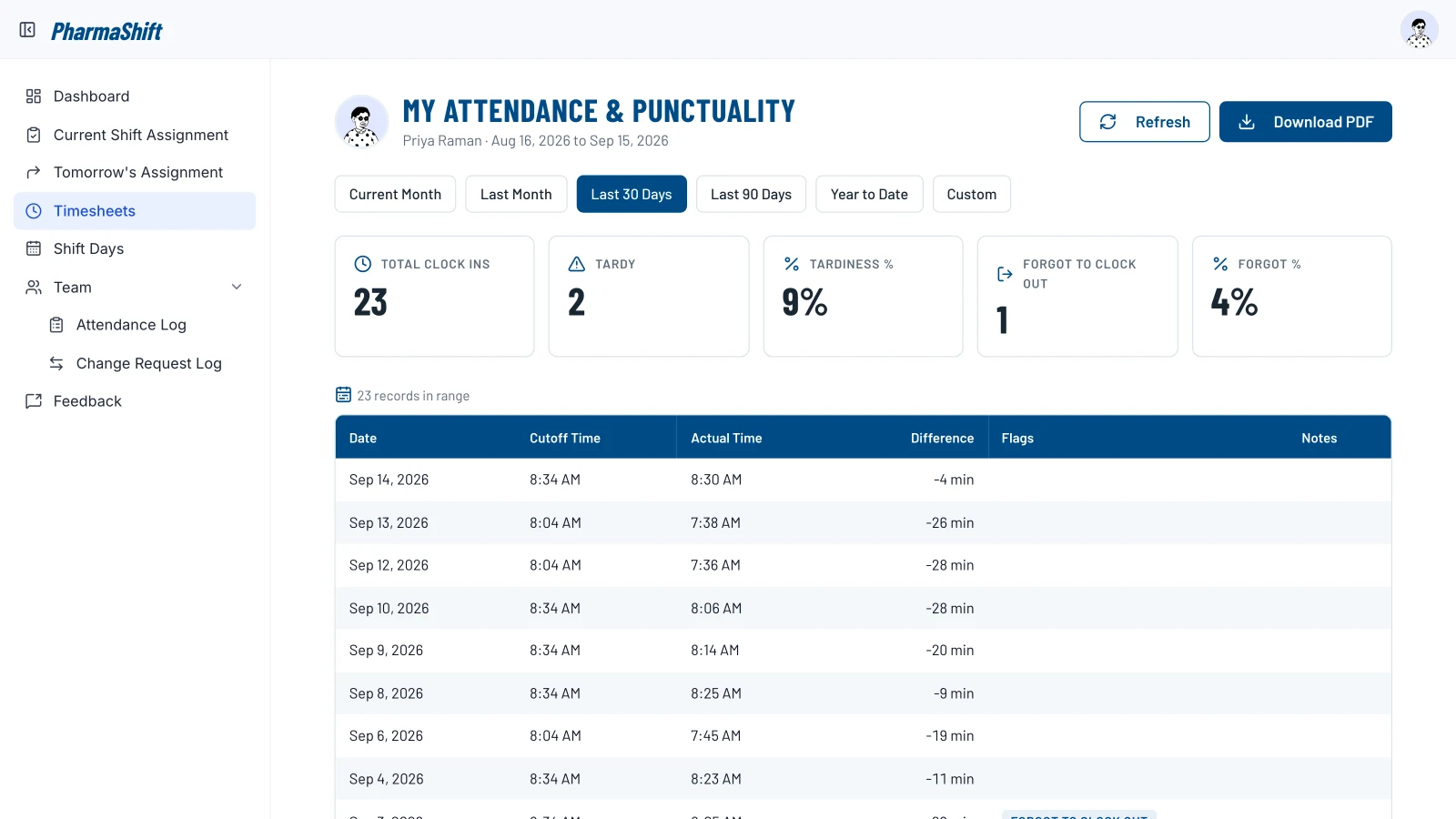Screen dimensions: 1456x819
Task: Download the attendance PDF
Action: (x=1306, y=122)
